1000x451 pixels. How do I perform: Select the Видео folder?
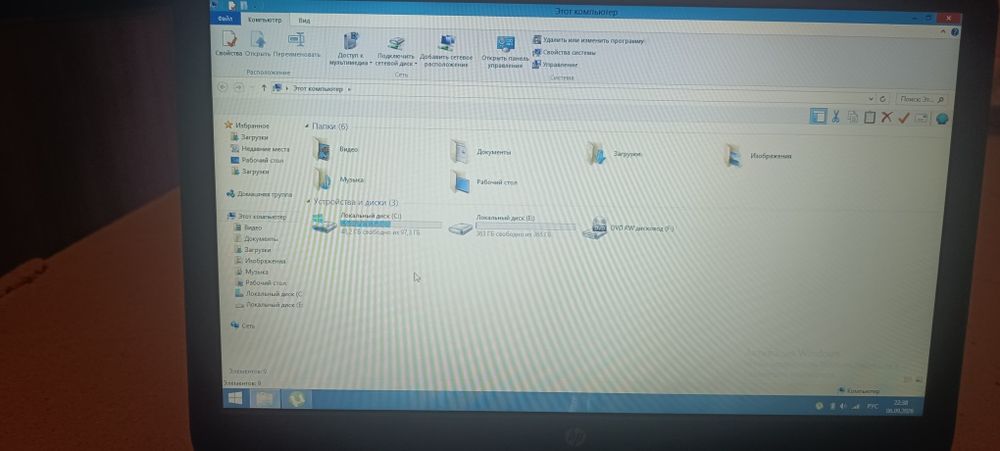click(x=336, y=149)
